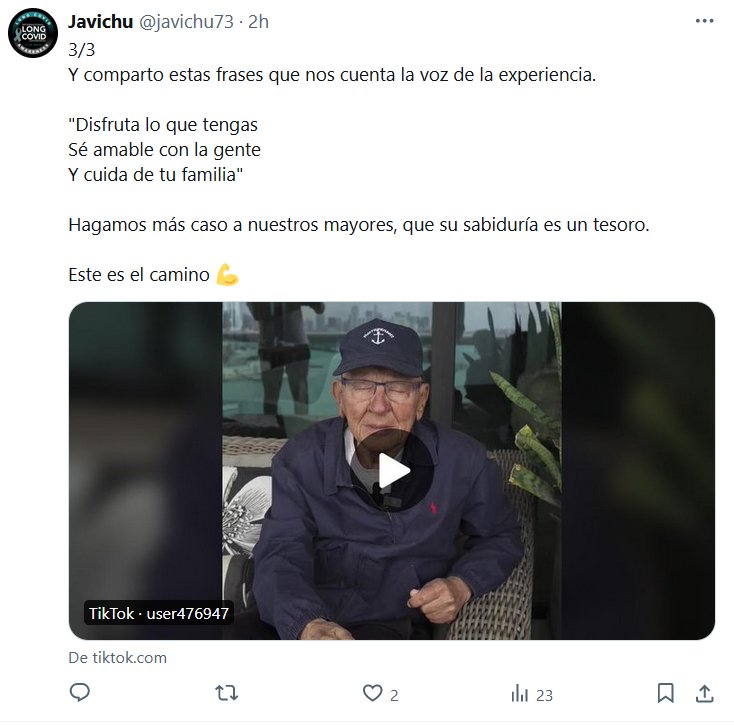Bookmark this post
Screen dimensions: 734x726
coord(666,693)
